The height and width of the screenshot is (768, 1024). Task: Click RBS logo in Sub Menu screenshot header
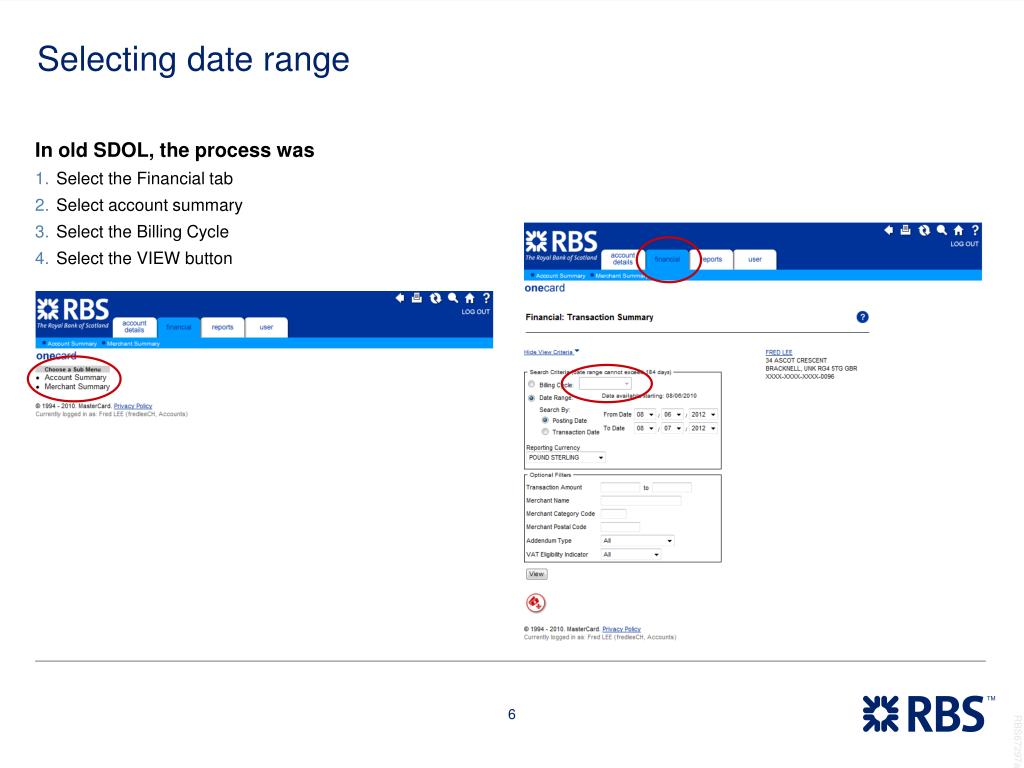[x=72, y=313]
